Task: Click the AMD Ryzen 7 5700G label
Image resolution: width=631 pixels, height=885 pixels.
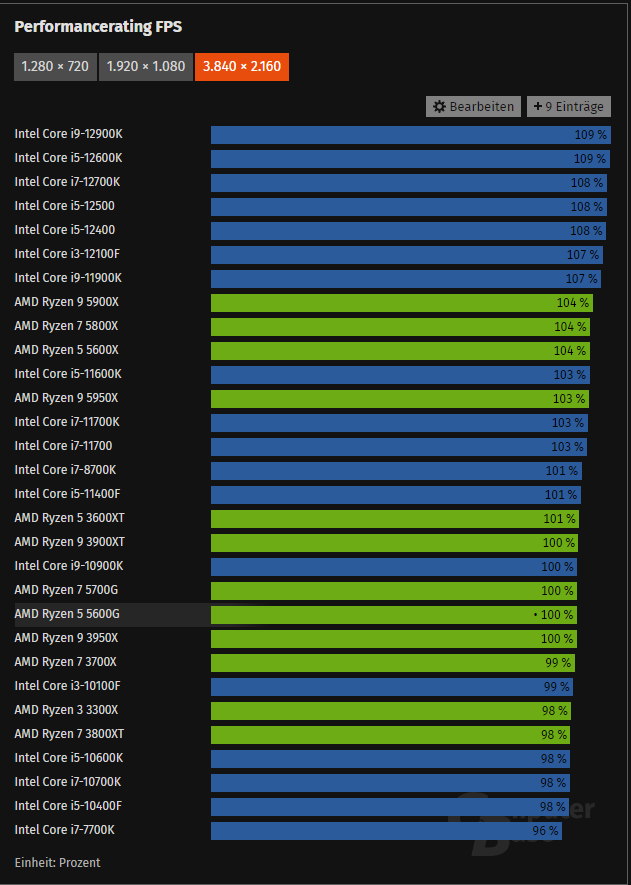Action: click(x=66, y=590)
